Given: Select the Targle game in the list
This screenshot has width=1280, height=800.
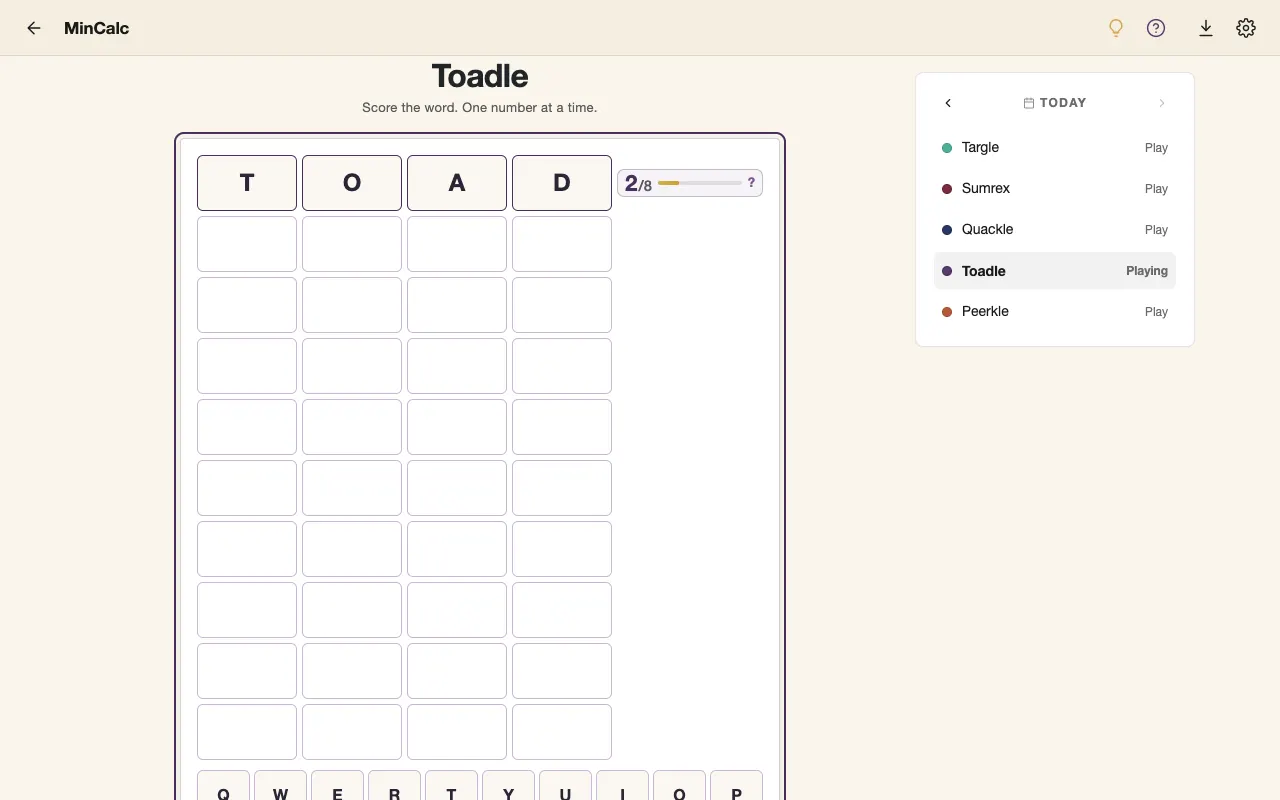Looking at the screenshot, I should click(x=1055, y=148).
